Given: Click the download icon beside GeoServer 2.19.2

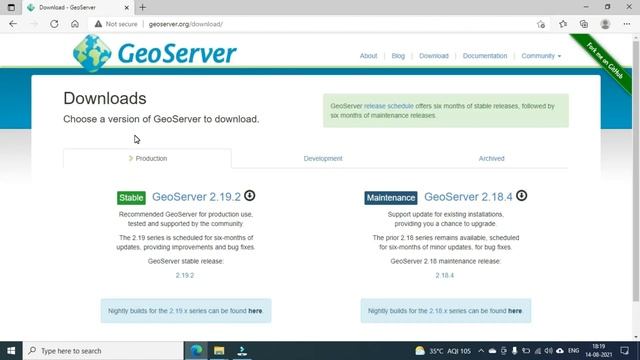Looking at the screenshot, I should coord(249,196).
